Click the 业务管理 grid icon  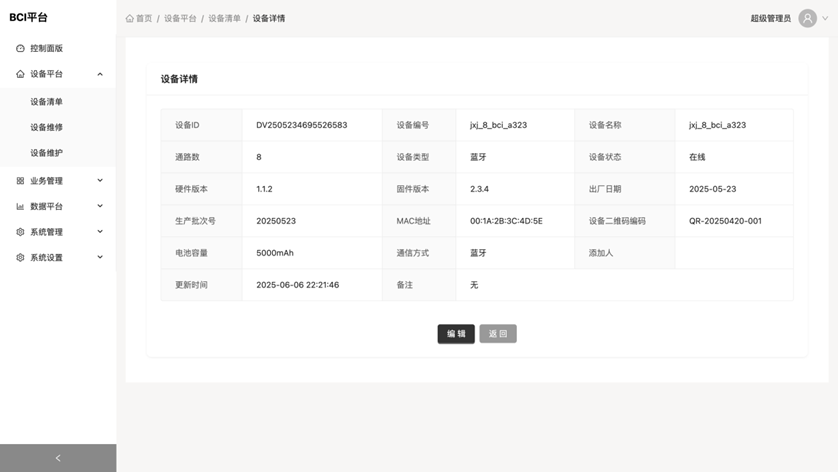(x=20, y=181)
